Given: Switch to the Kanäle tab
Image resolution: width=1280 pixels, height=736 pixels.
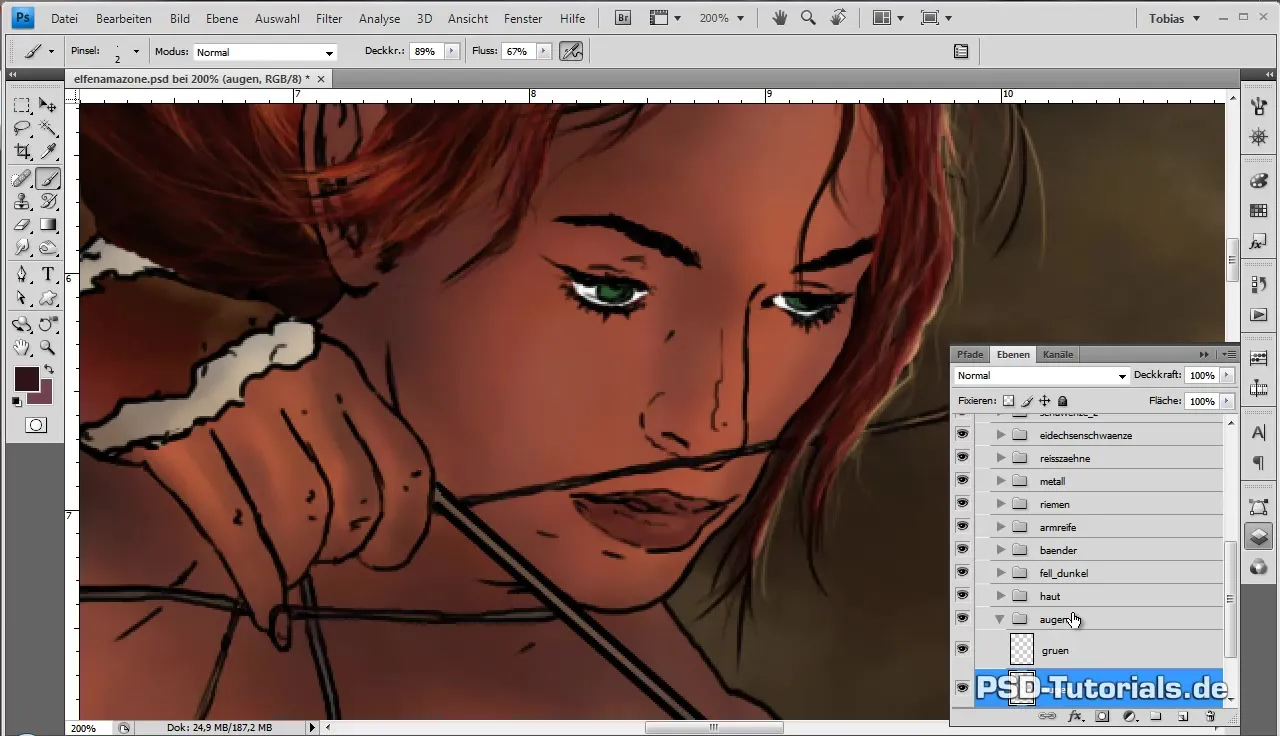Looking at the screenshot, I should click(1058, 354).
